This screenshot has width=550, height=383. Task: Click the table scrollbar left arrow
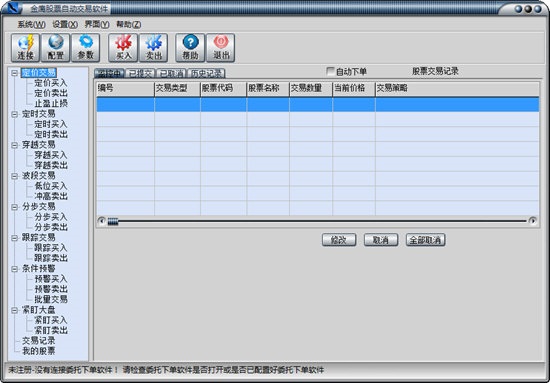click(101, 221)
